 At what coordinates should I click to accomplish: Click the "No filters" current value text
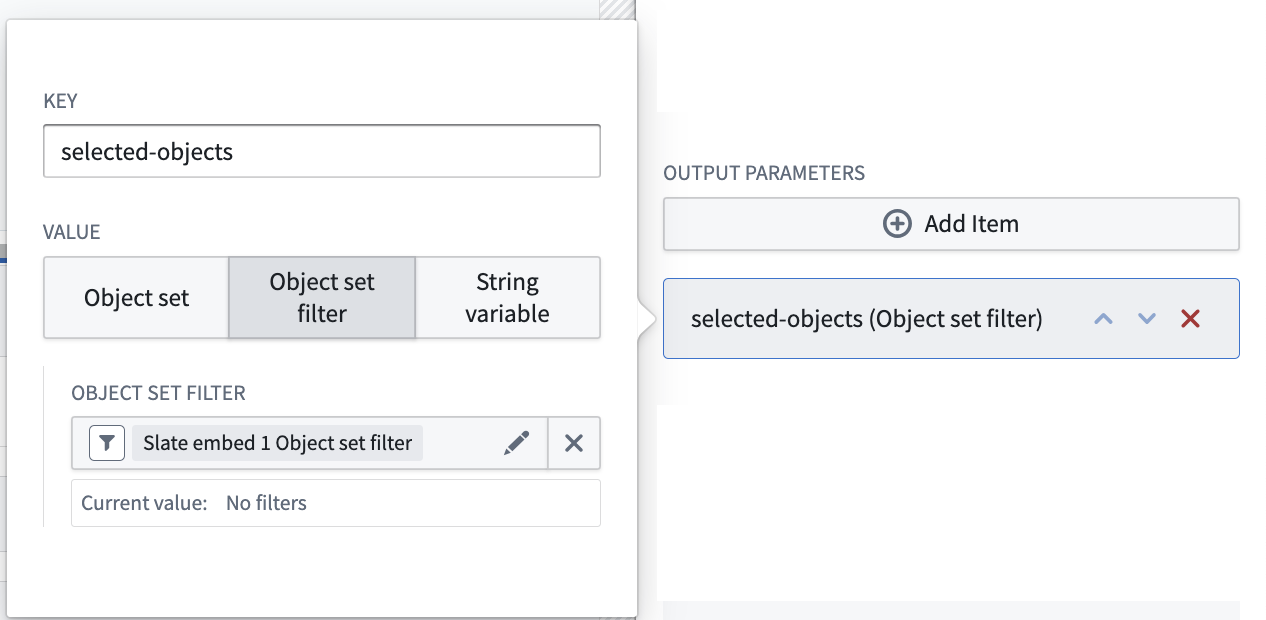coord(266,503)
